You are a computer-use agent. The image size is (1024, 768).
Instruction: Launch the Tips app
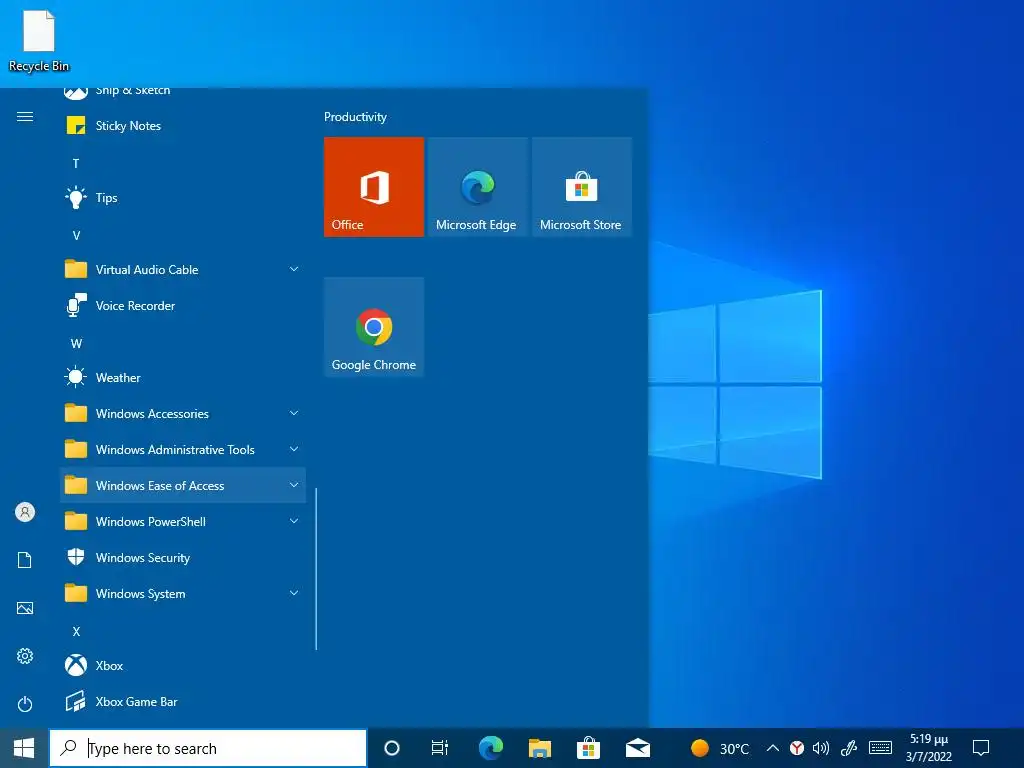(182, 197)
